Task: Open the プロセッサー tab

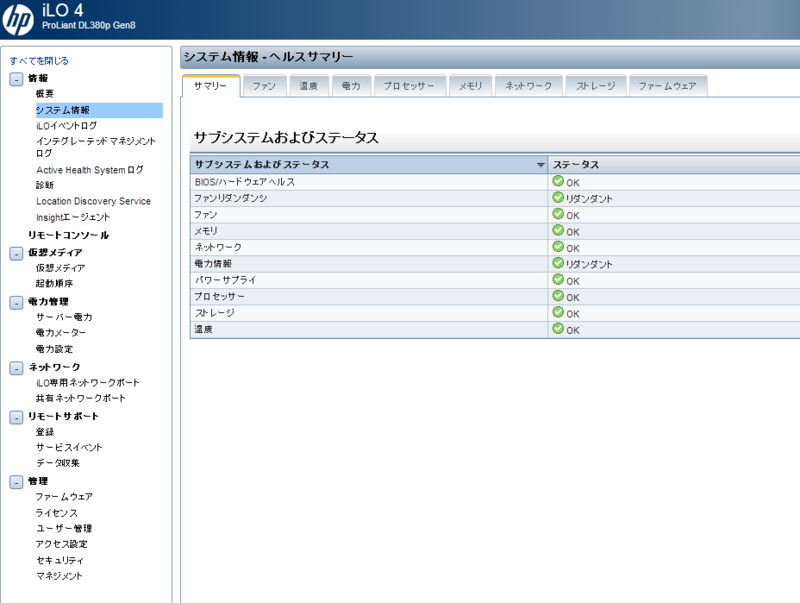Action: click(x=409, y=86)
